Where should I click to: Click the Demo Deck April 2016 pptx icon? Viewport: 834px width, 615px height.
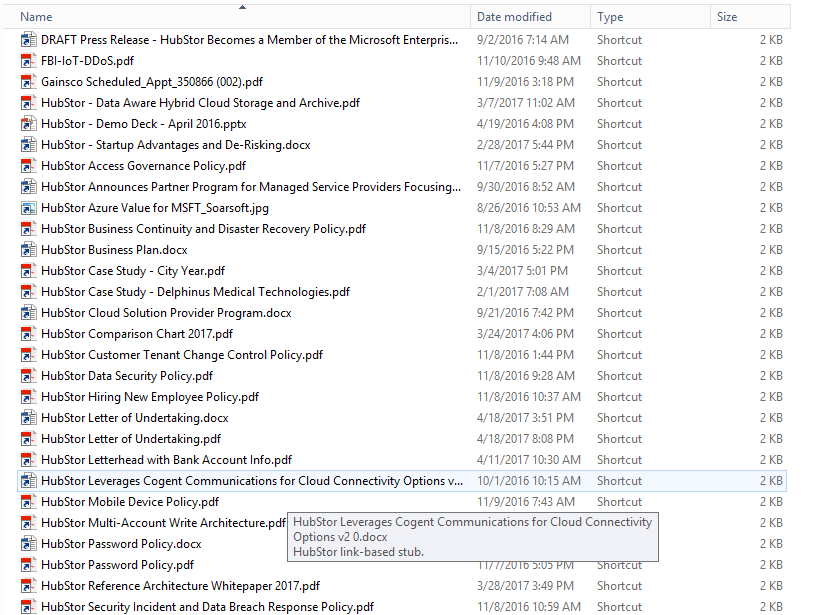pos(28,124)
